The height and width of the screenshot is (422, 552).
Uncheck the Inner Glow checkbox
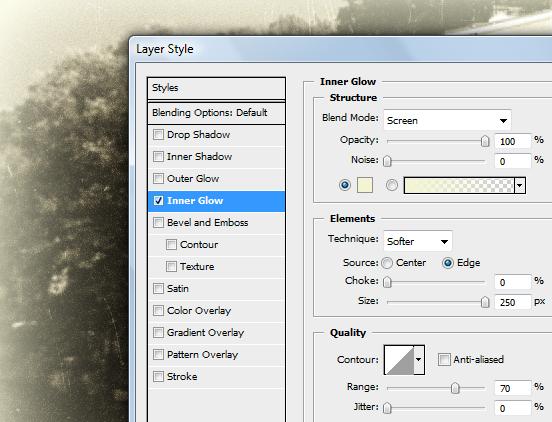[x=158, y=201]
